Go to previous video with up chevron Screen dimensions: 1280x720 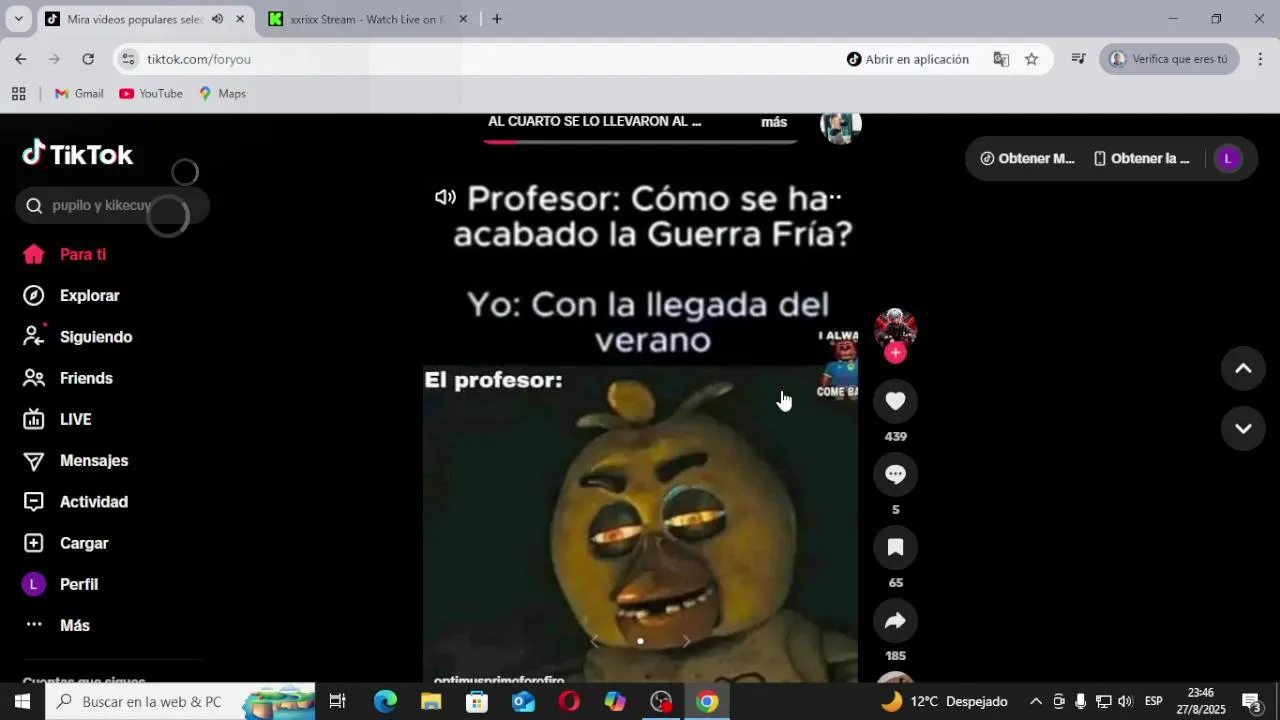tap(1243, 368)
